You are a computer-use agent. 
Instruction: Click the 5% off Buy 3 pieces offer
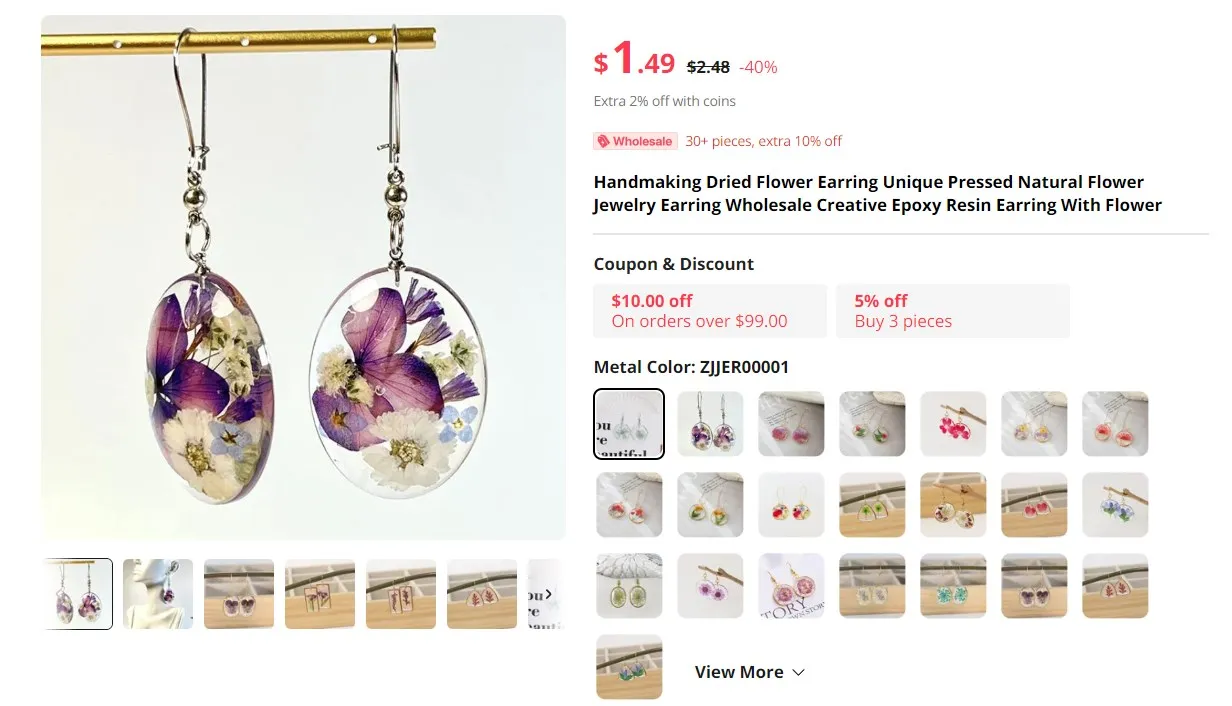click(953, 311)
